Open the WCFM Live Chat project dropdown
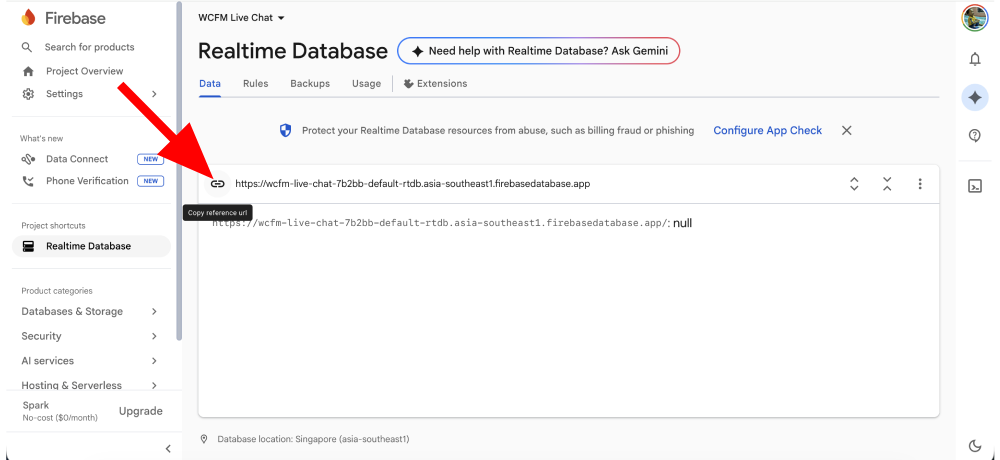The width and height of the screenshot is (1000, 460). point(242,18)
